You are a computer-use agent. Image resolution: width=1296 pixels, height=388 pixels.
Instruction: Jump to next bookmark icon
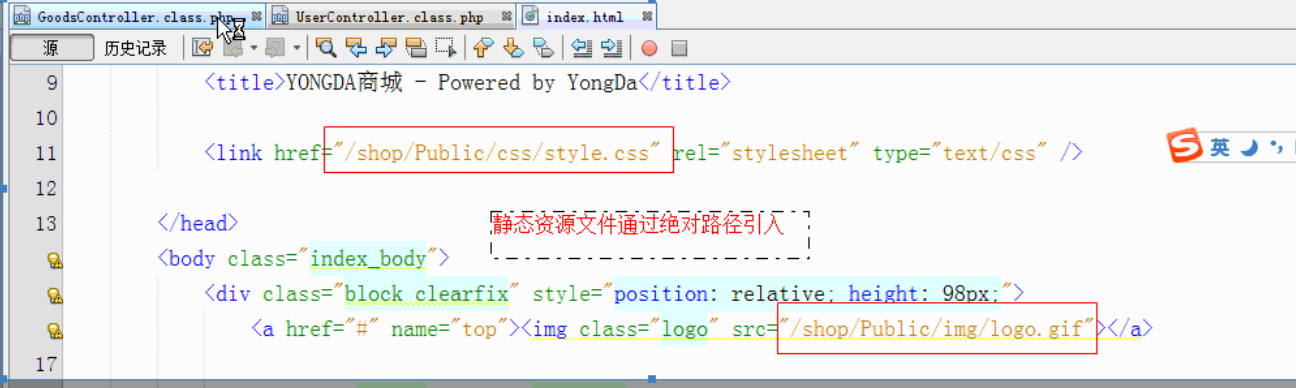[513, 47]
